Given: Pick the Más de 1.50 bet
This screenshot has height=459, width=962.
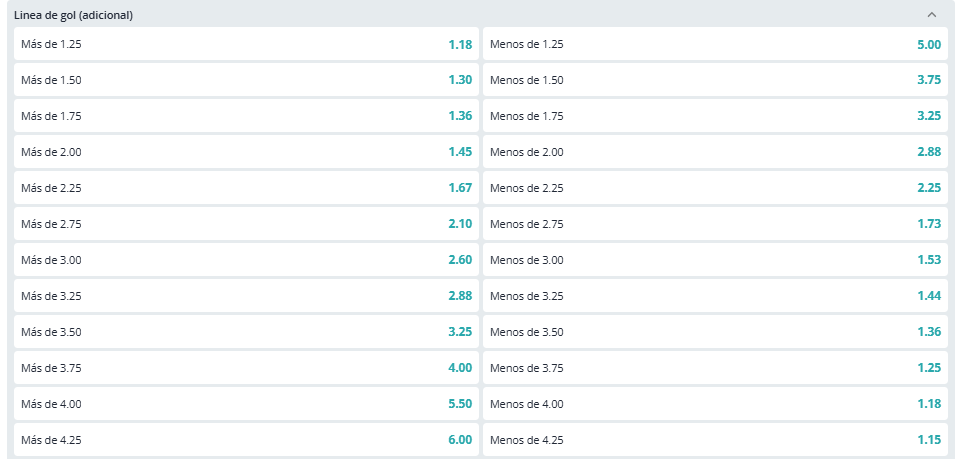Looking at the screenshot, I should (x=246, y=80).
